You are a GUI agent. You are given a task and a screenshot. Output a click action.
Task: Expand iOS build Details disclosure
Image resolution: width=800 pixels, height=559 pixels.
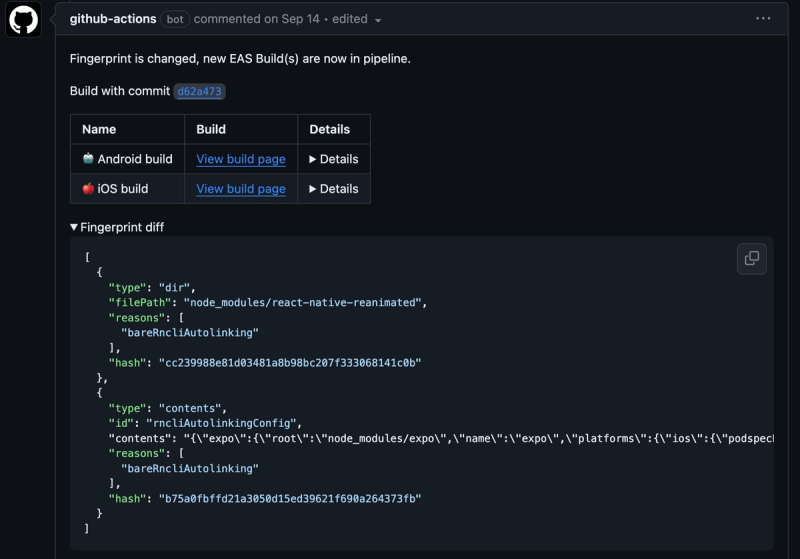[x=334, y=189]
